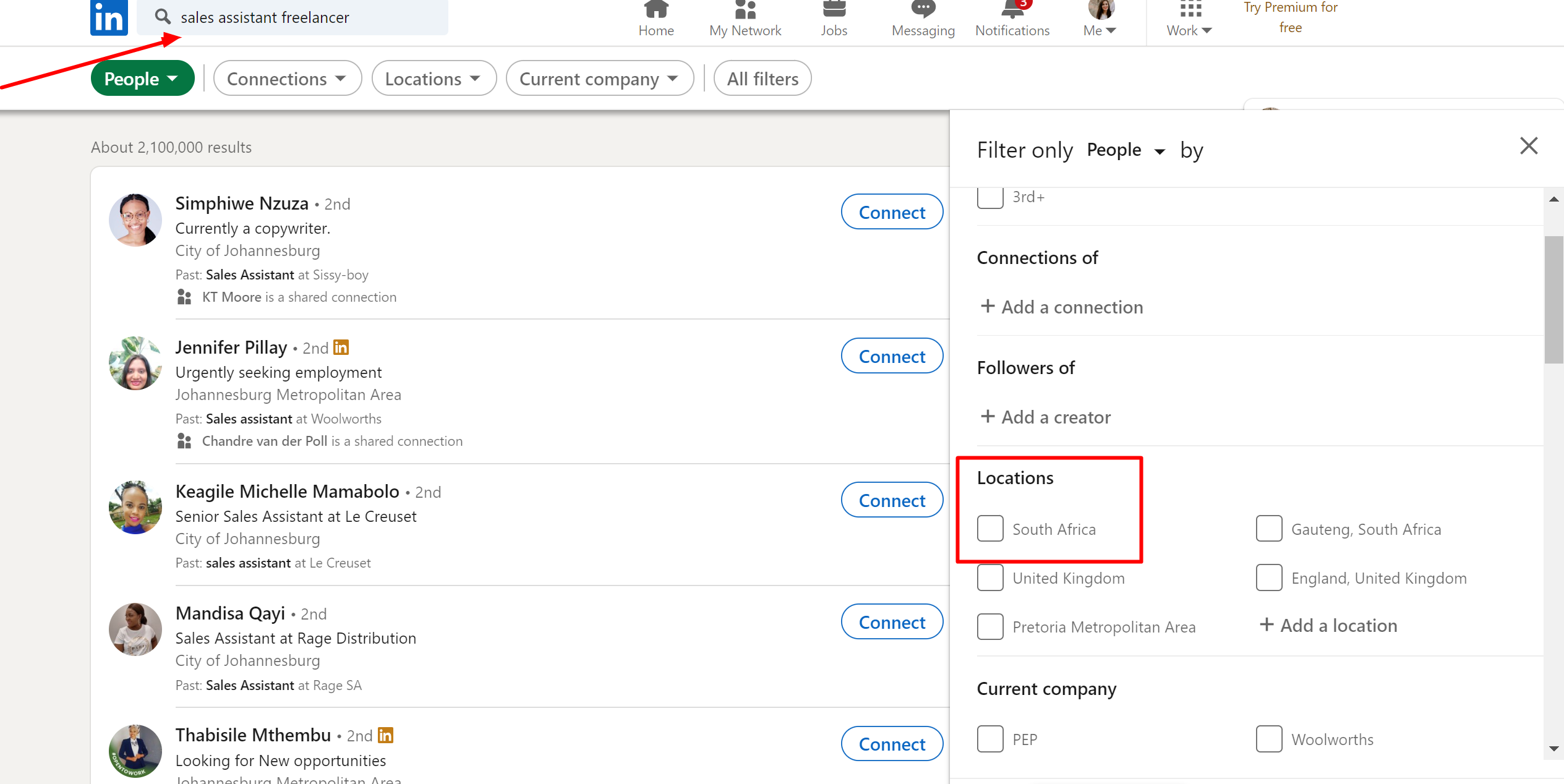
Task: Go to the Home icon in navigation
Action: tap(656, 9)
